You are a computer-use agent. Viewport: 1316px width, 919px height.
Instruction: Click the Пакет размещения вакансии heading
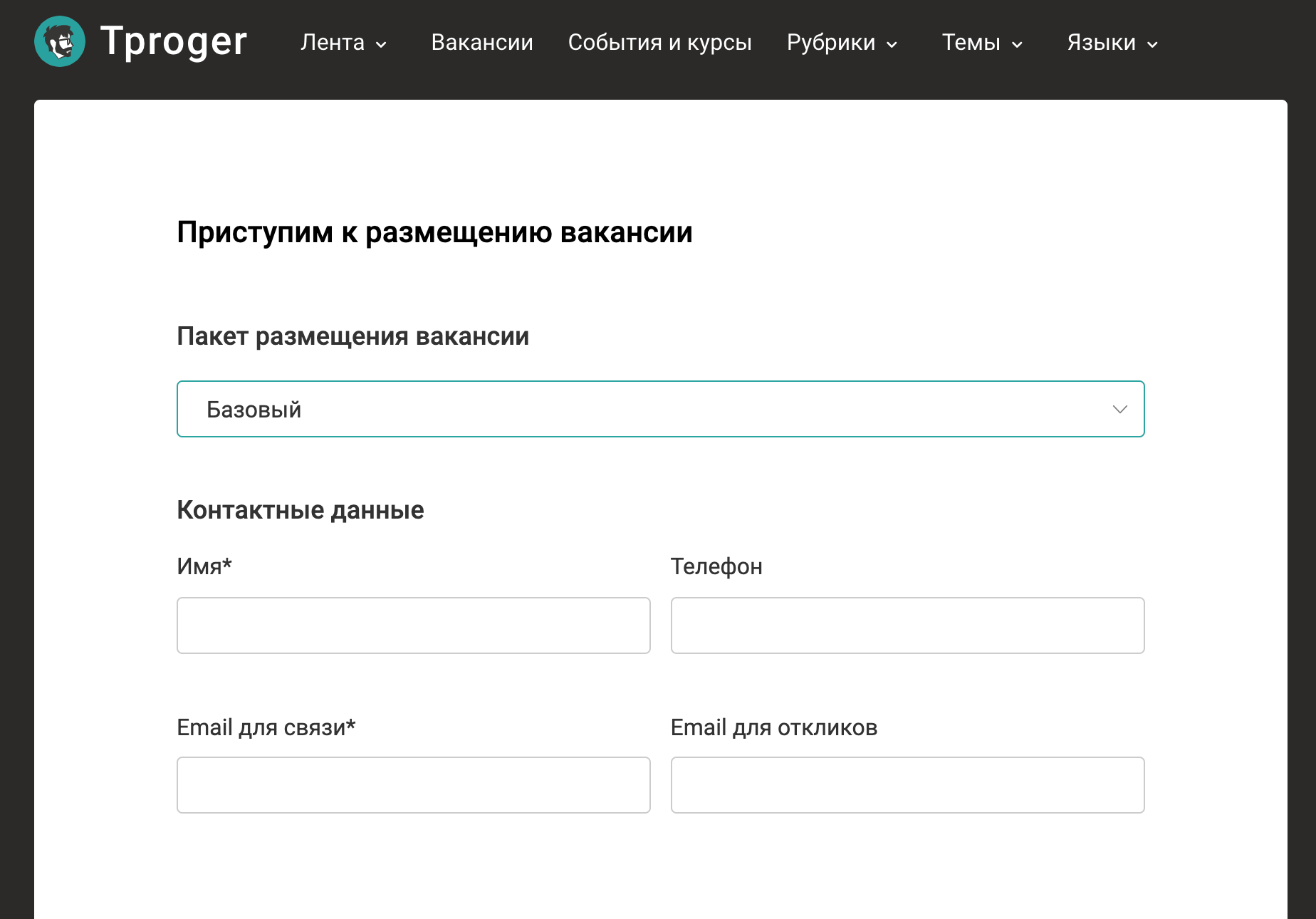(x=352, y=337)
